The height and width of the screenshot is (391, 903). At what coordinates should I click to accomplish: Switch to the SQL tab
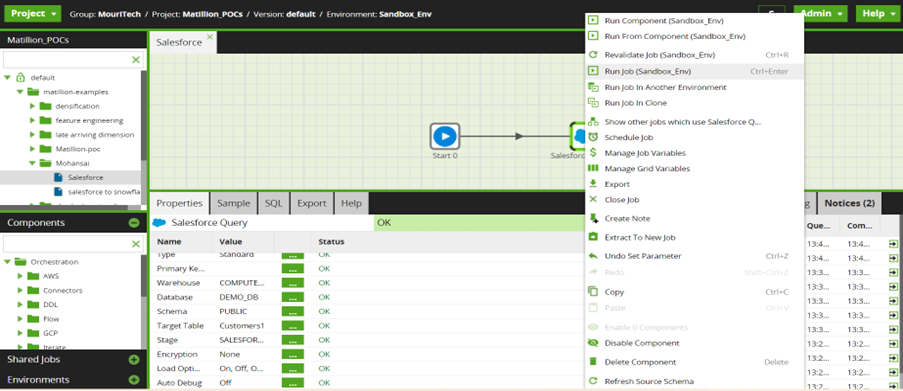(274, 203)
